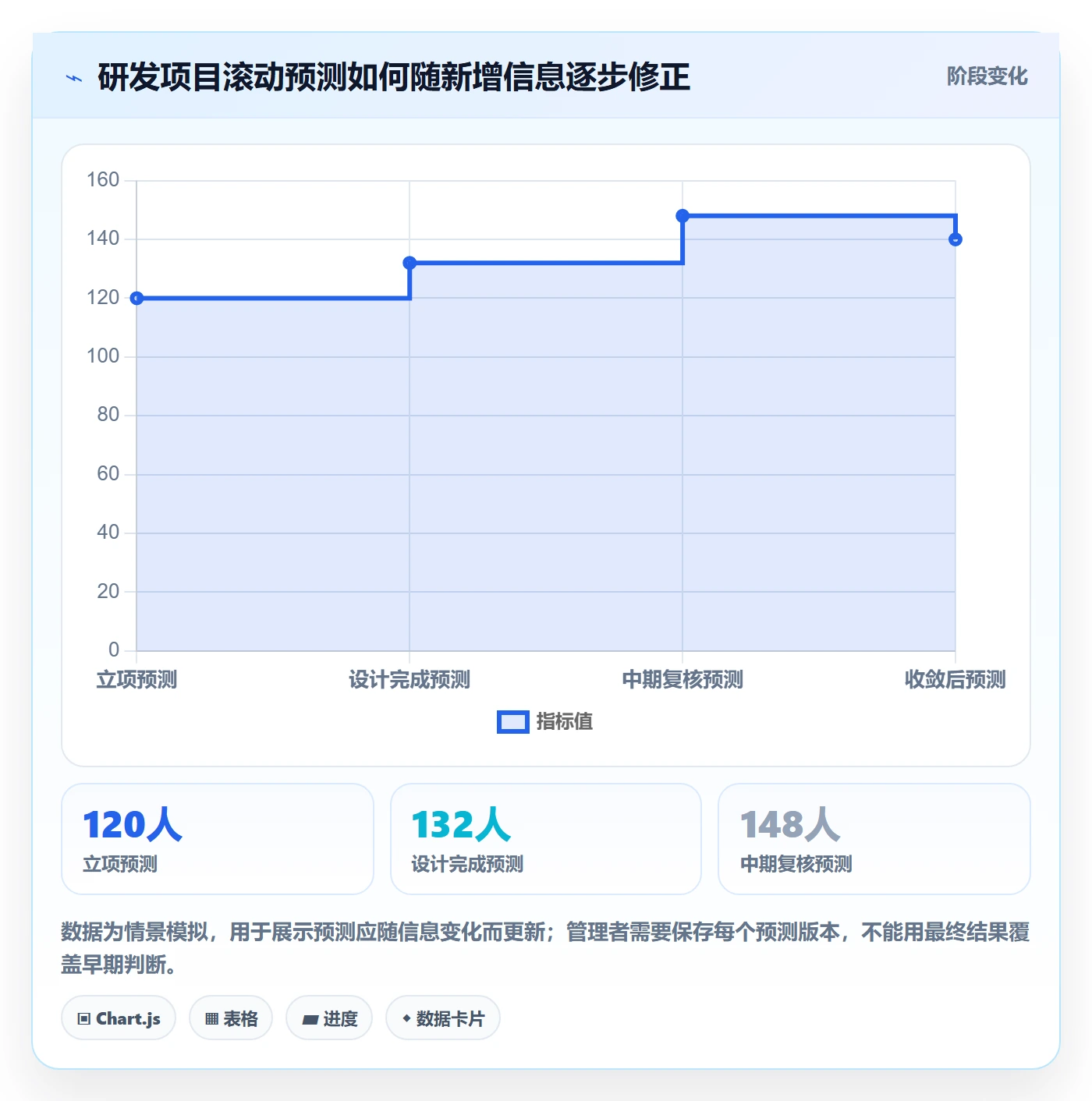Open the 148人 中期复核预测 card
The height and width of the screenshot is (1101, 1092).
[874, 839]
